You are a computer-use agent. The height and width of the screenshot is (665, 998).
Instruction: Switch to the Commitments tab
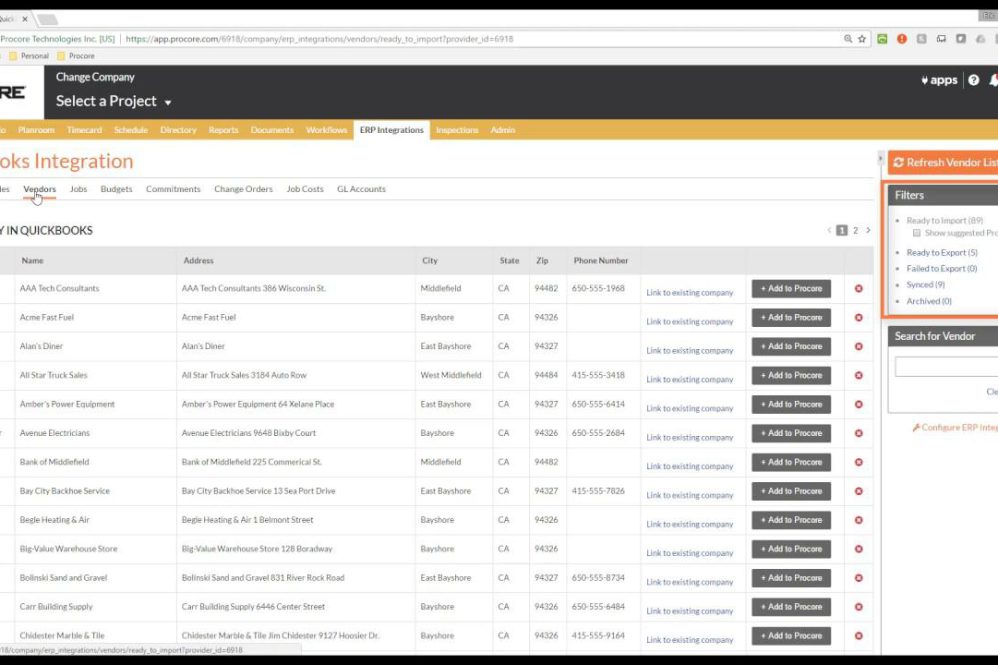(x=173, y=189)
